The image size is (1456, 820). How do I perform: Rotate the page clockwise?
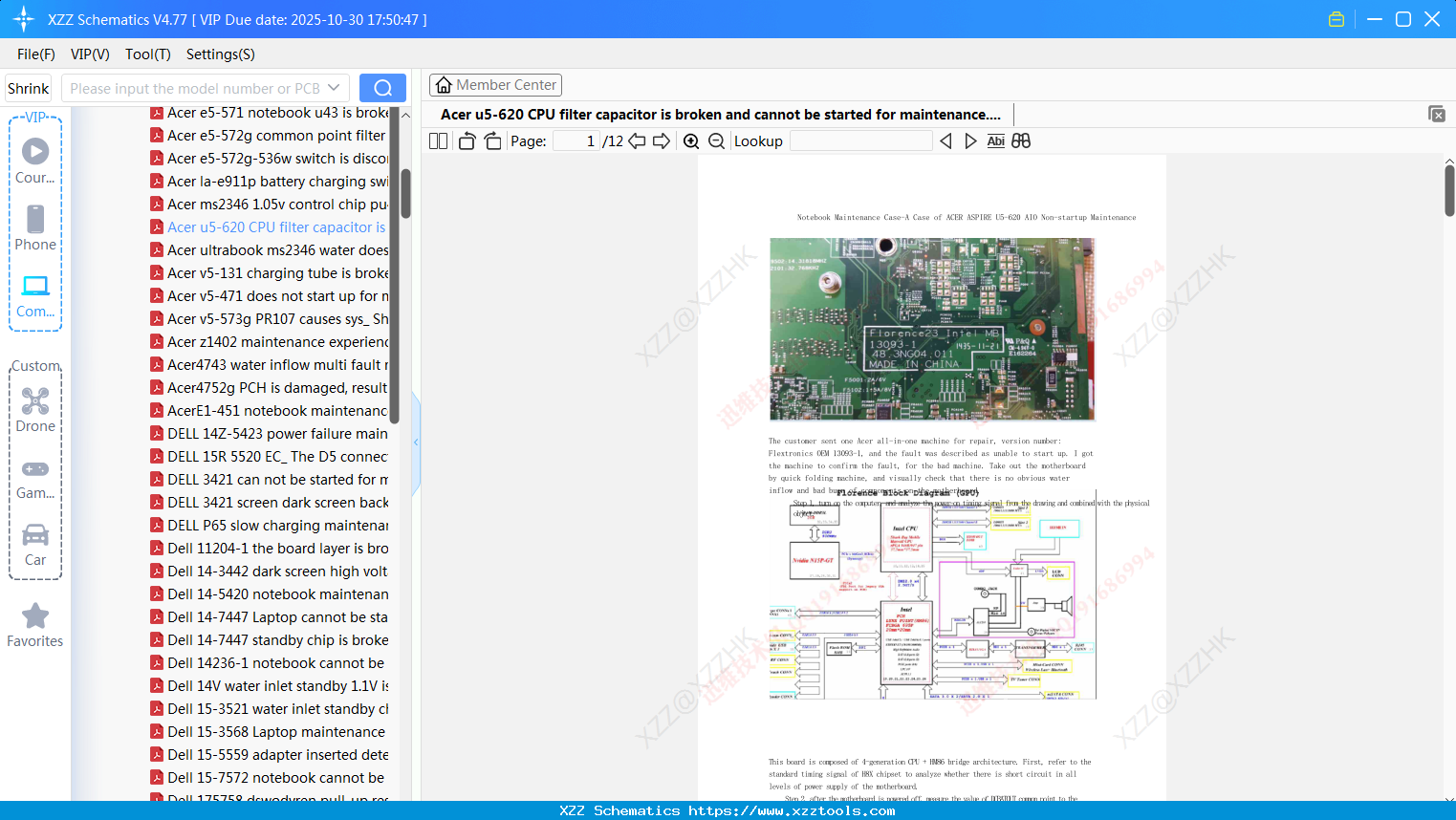tap(492, 141)
